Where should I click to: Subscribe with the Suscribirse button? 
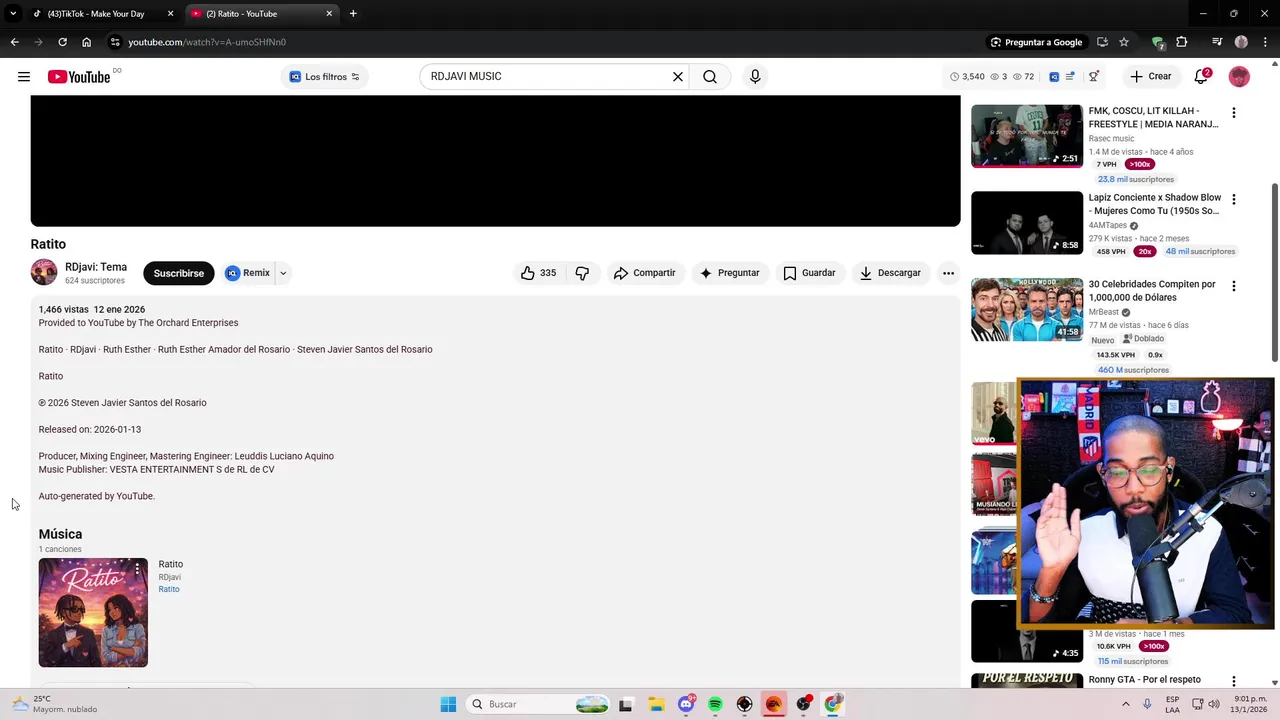click(x=178, y=273)
